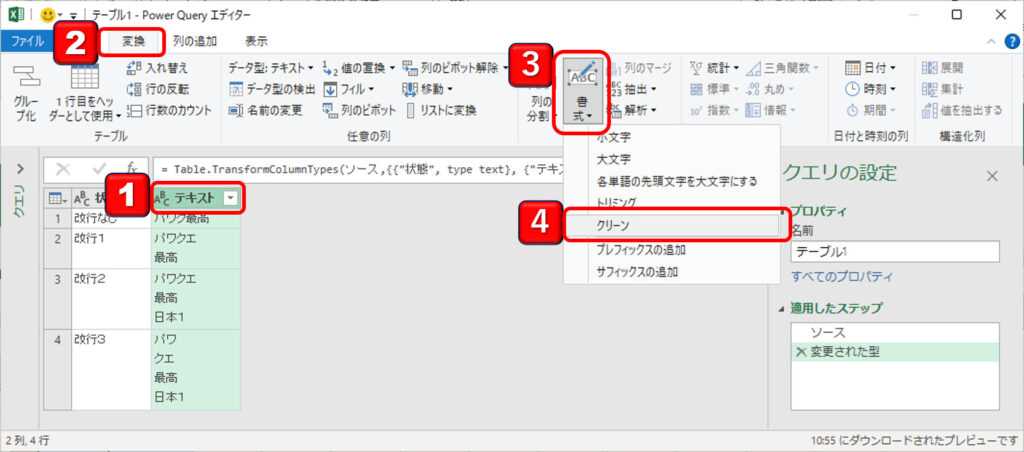1024x452 pixels.
Task: Click table icon at grid corner
Action: (x=57, y=199)
